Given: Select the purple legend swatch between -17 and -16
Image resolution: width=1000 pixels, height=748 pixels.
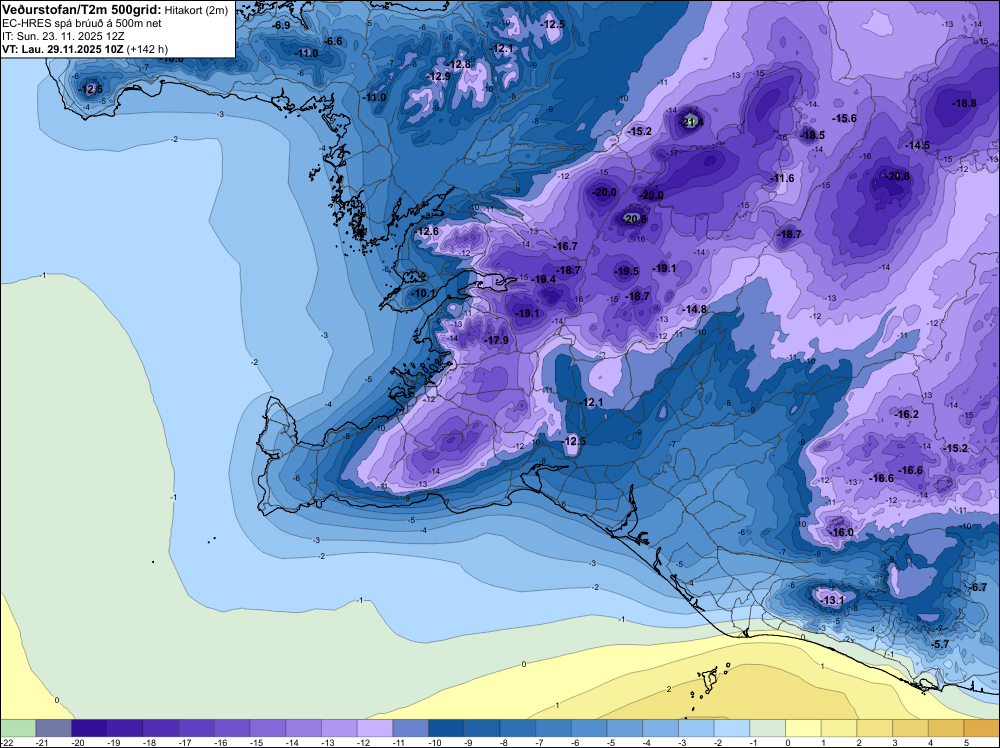Looking at the screenshot, I should coord(196,728).
